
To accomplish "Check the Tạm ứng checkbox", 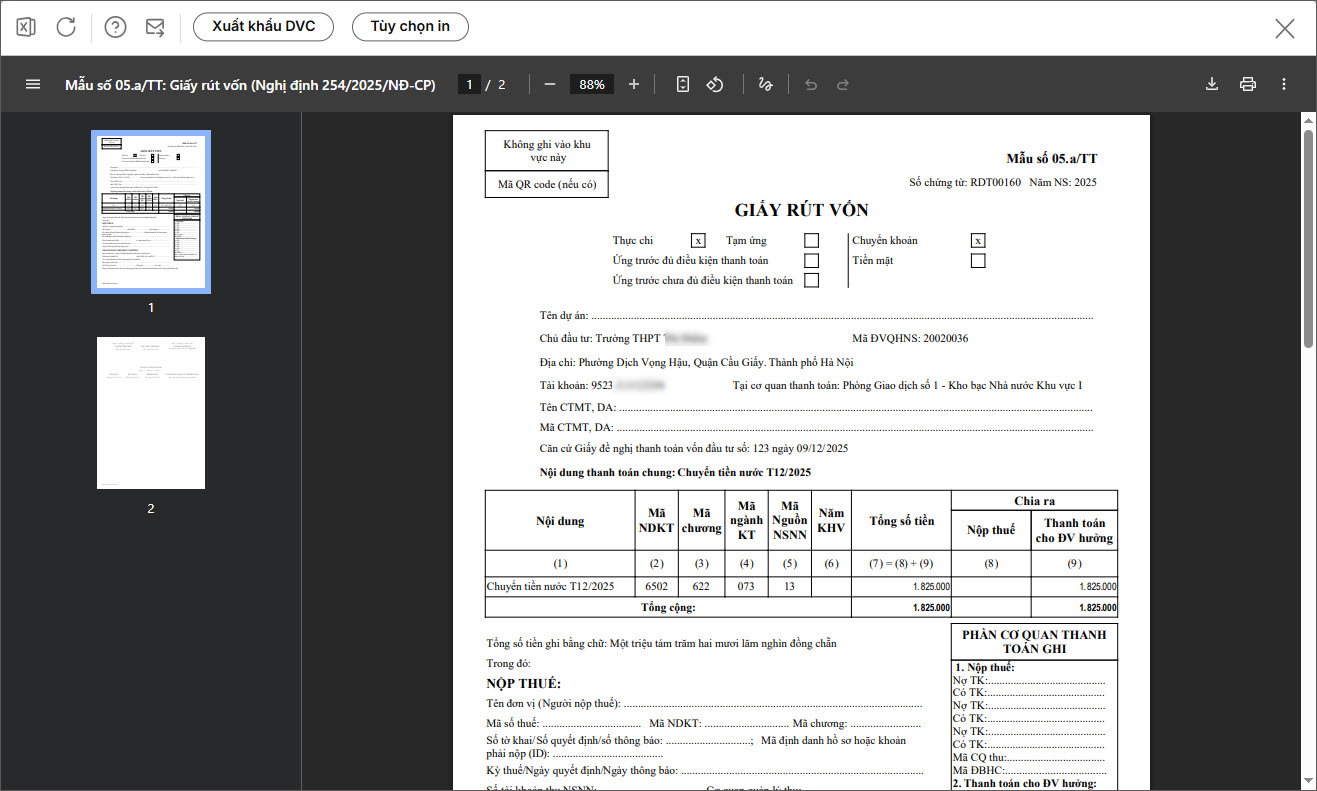I will (811, 241).
